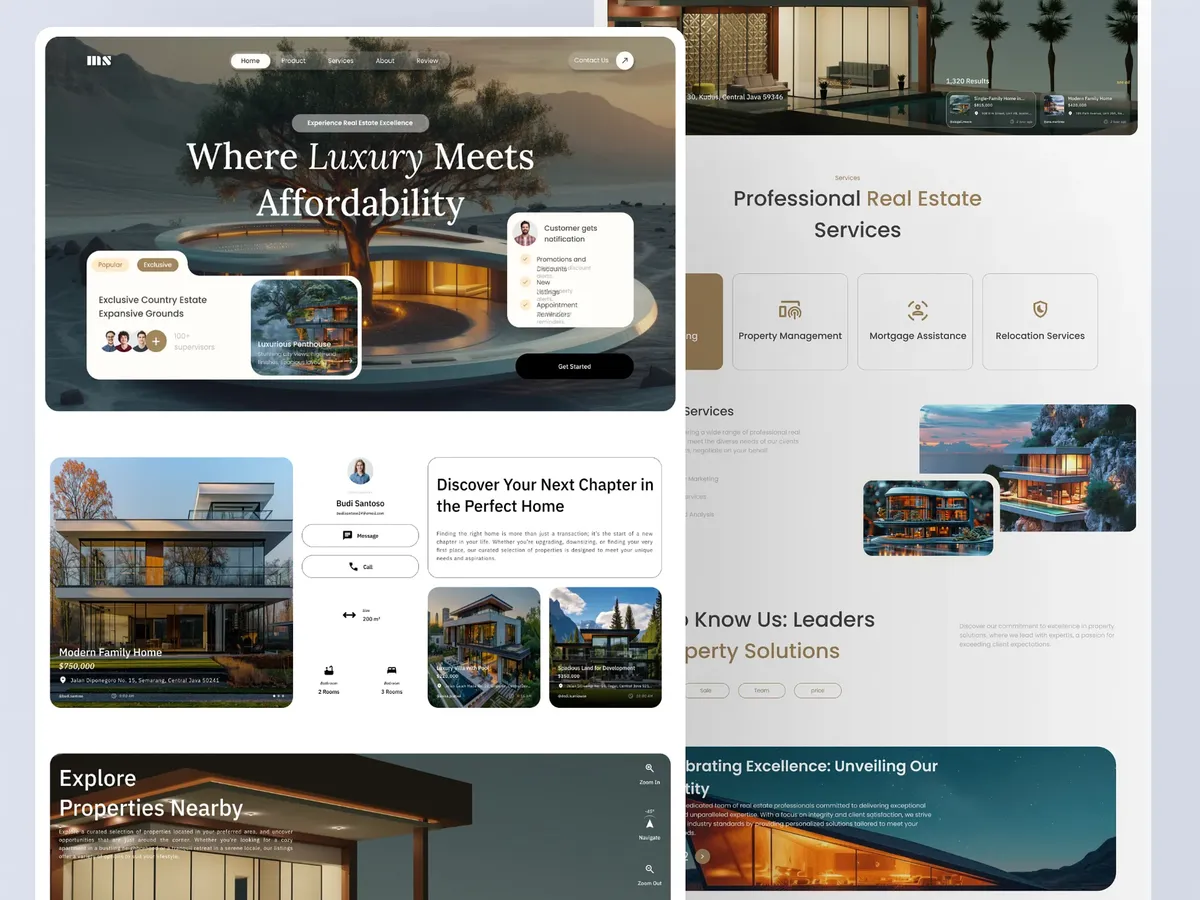Select the Exclusive tag
1200x900 pixels.
157,265
